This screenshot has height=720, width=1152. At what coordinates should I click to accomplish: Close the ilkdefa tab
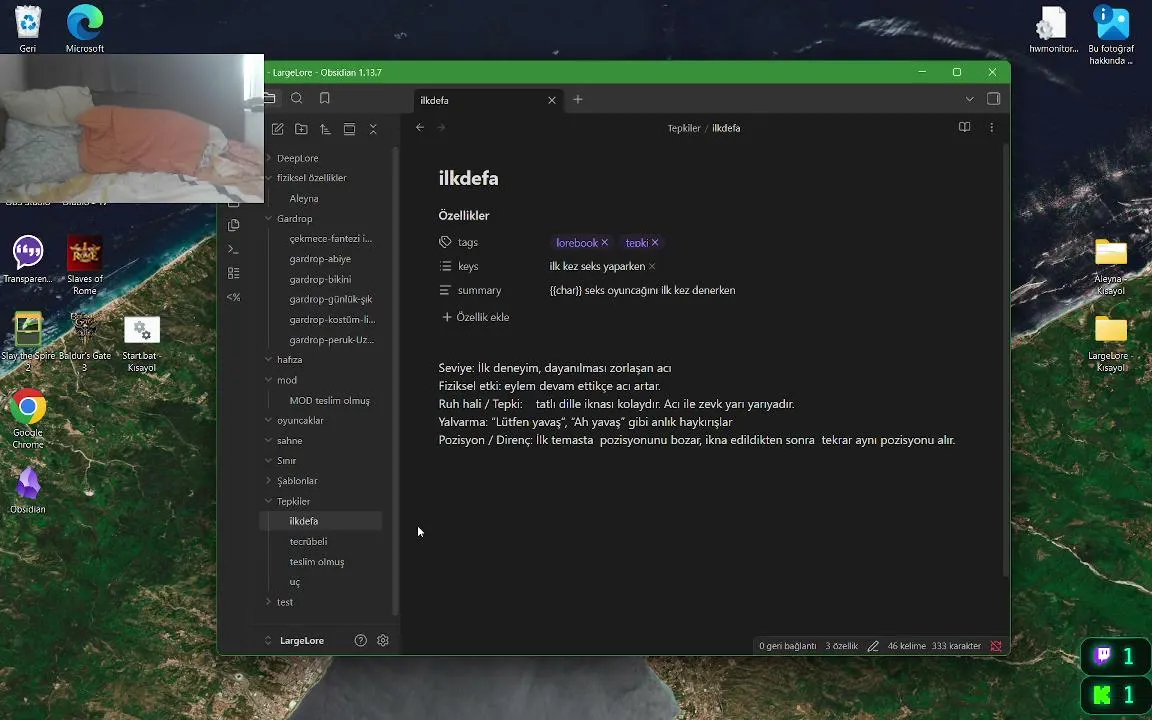[x=552, y=101]
